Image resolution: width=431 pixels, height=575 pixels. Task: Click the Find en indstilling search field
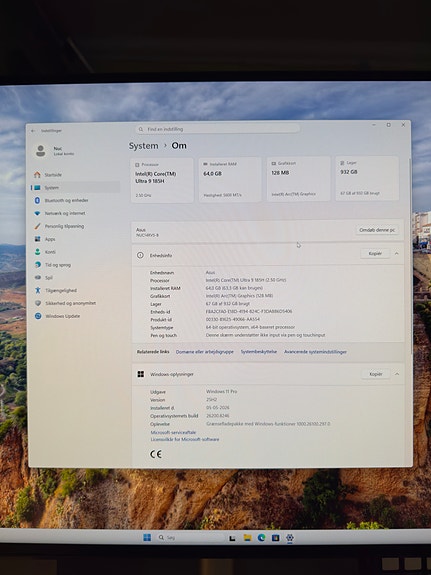(x=218, y=129)
